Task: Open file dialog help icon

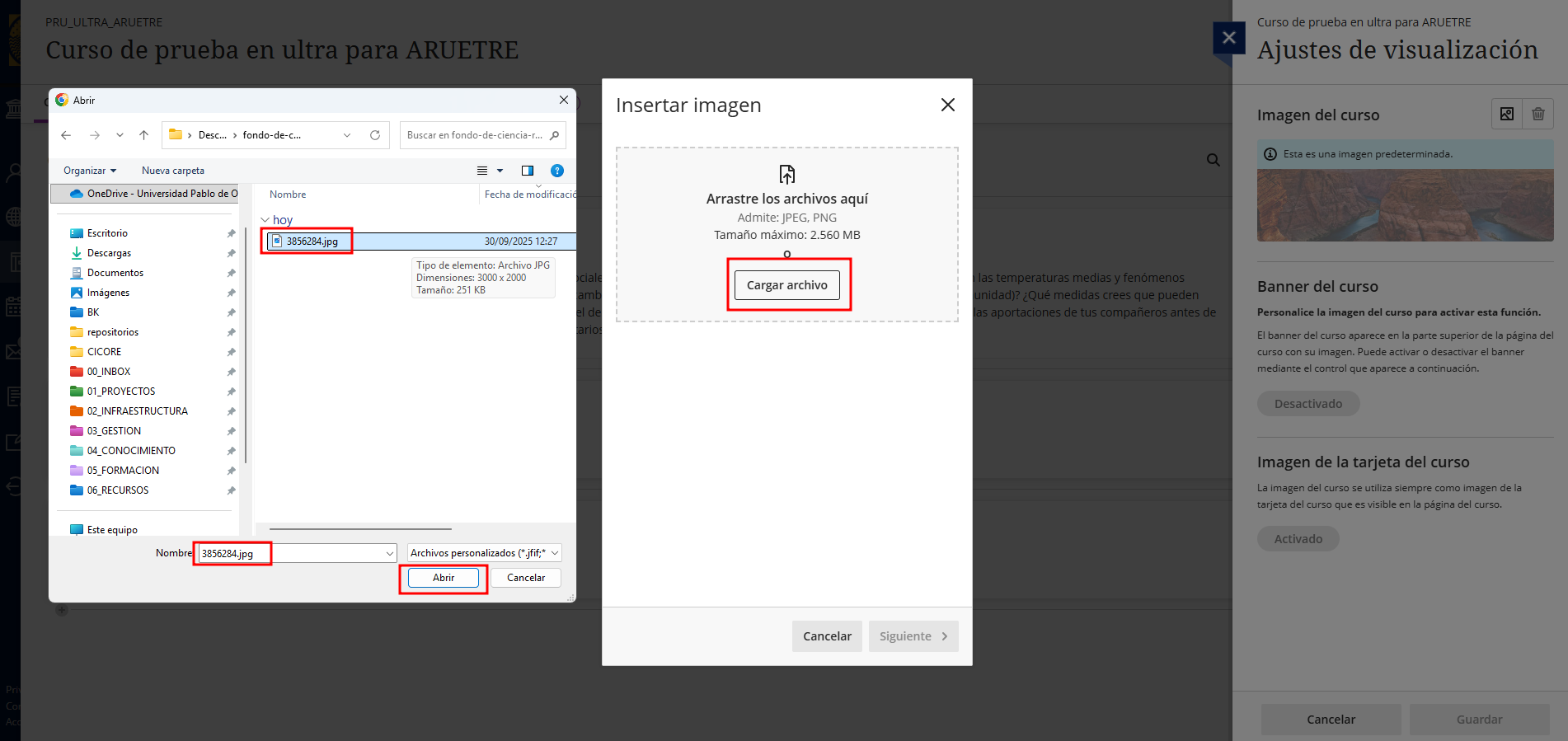Action: (x=557, y=171)
